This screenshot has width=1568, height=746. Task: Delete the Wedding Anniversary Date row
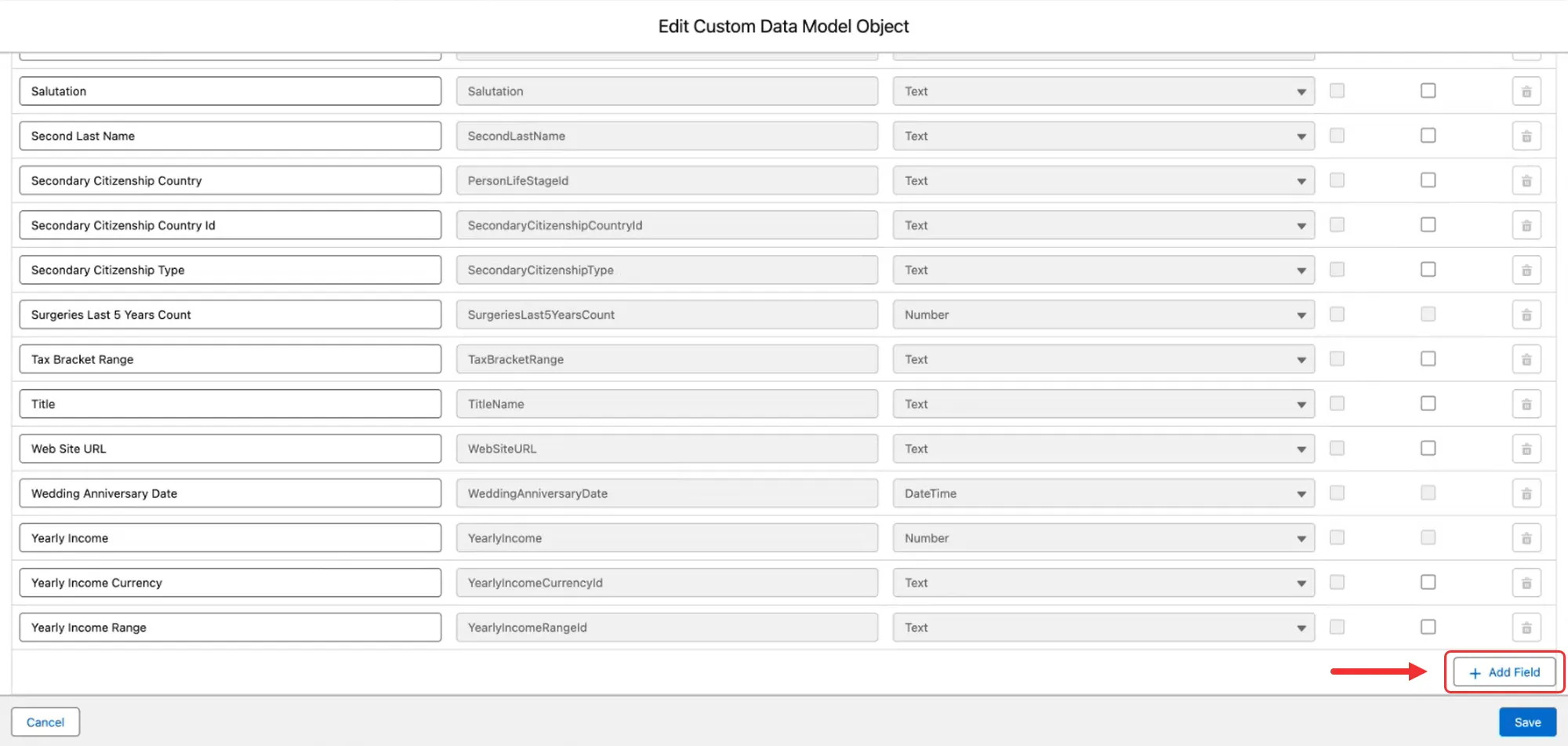tap(1526, 493)
